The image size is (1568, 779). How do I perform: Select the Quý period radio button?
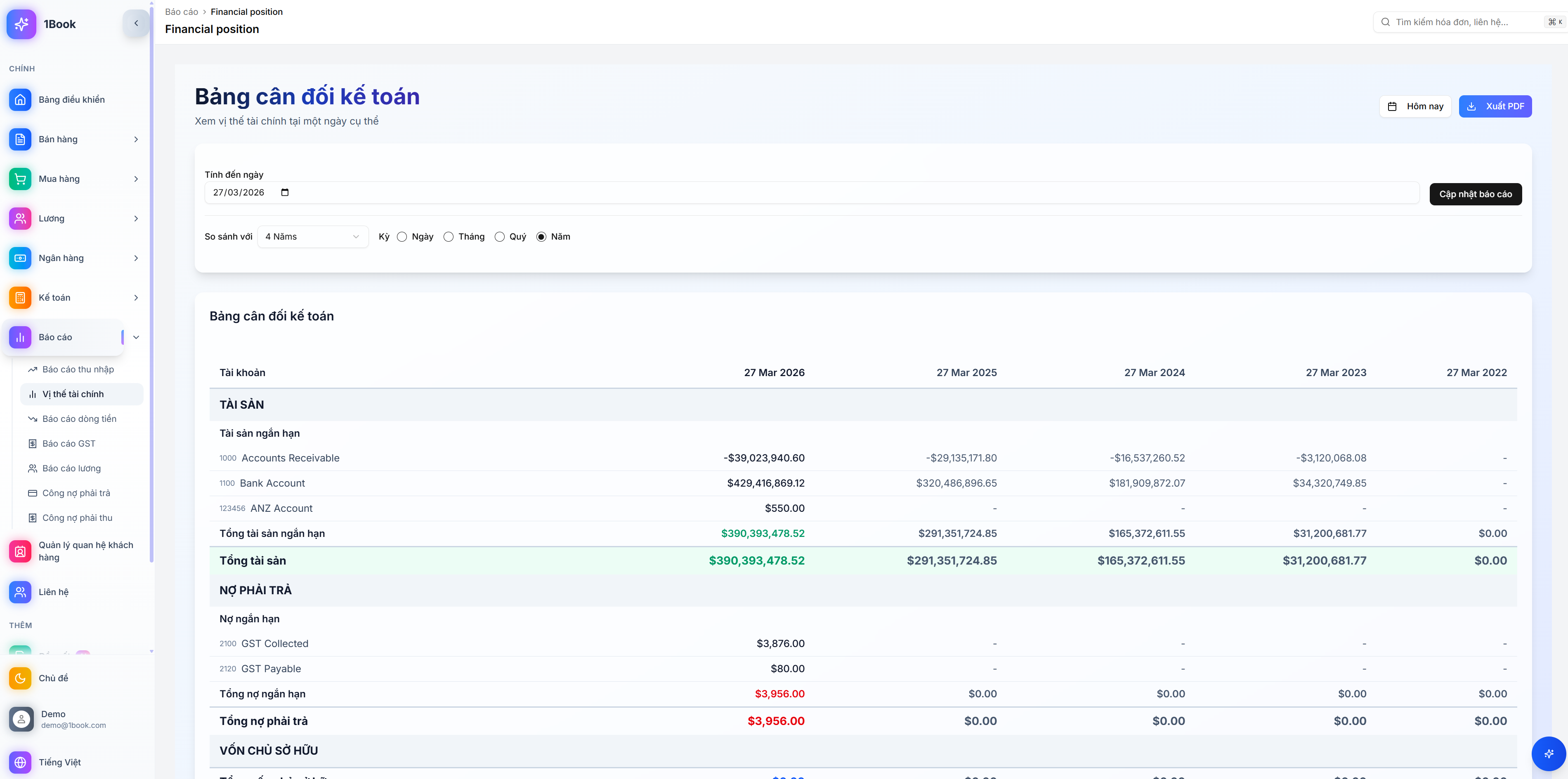(x=500, y=237)
